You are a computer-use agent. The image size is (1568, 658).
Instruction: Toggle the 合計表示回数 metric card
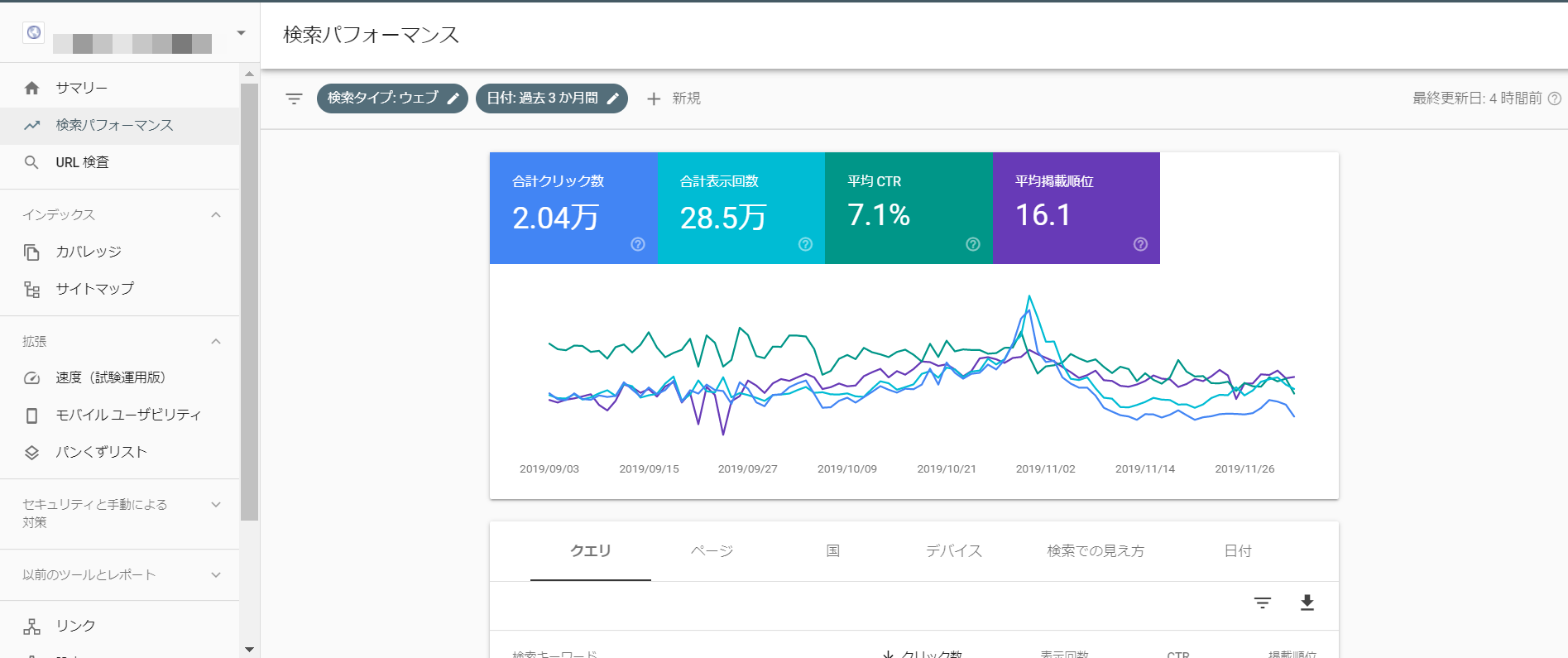pyautogui.click(x=741, y=208)
